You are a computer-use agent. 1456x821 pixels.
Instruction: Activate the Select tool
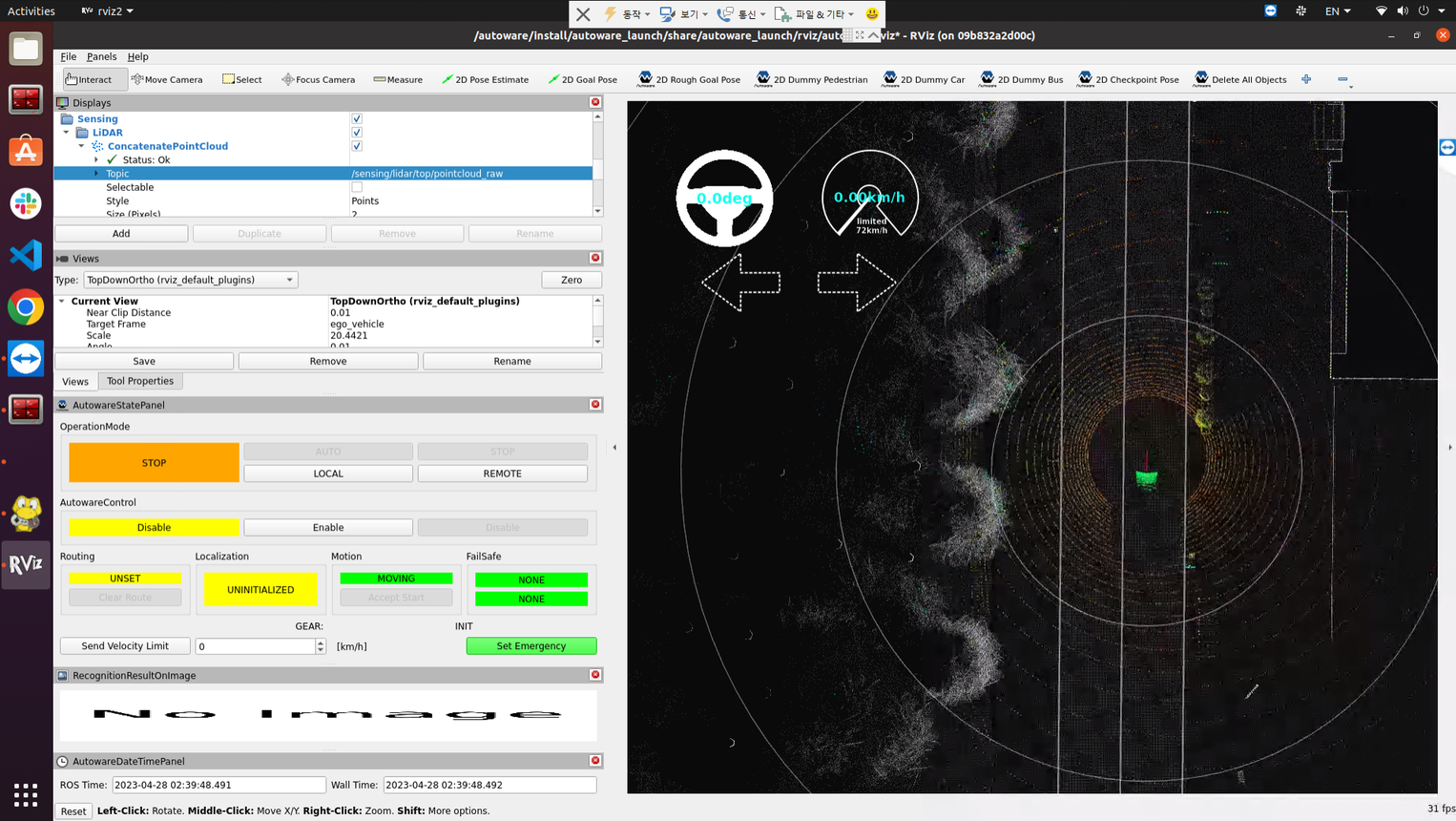[x=242, y=79]
